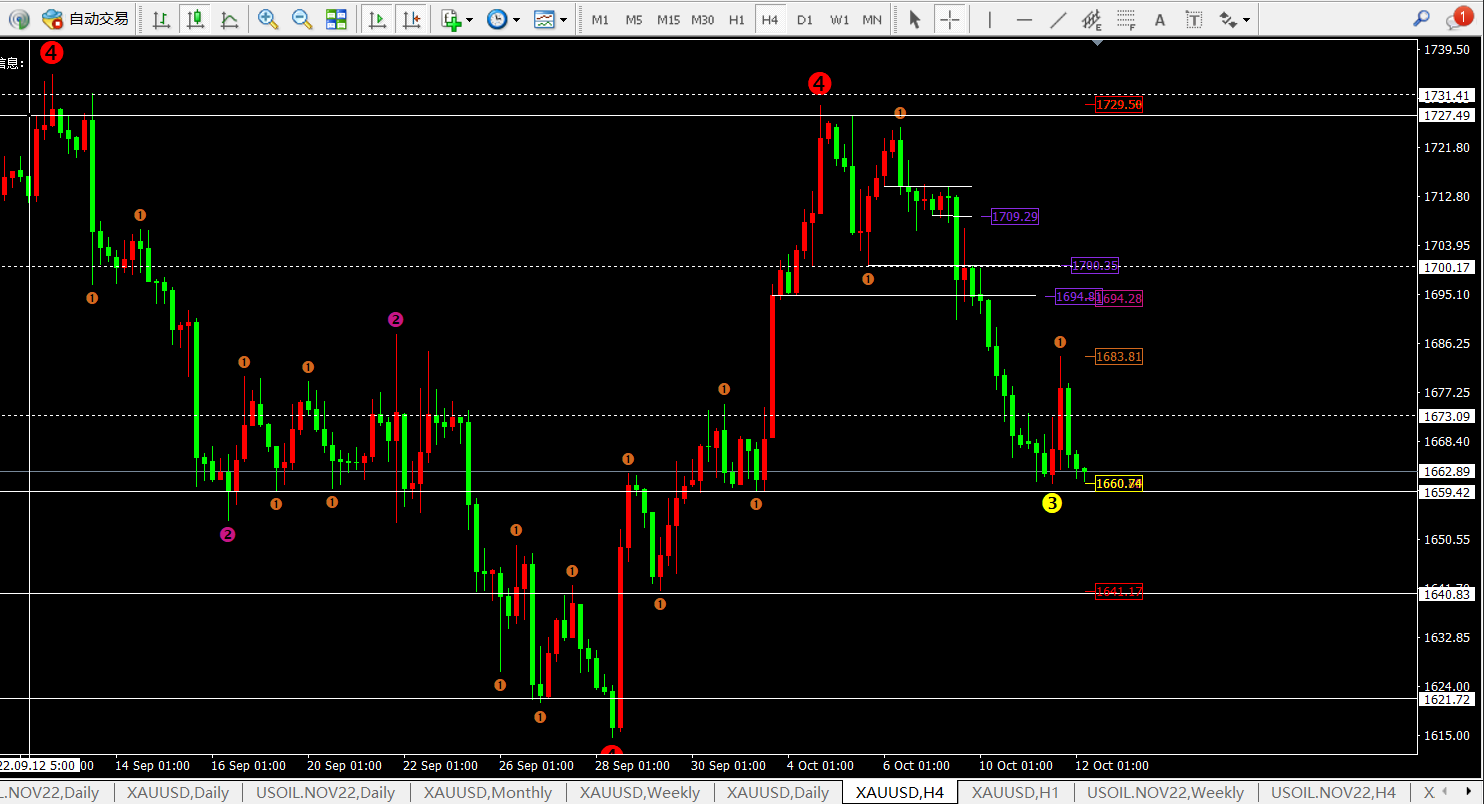Pick the Fibonacci retracement tool

(1126, 19)
